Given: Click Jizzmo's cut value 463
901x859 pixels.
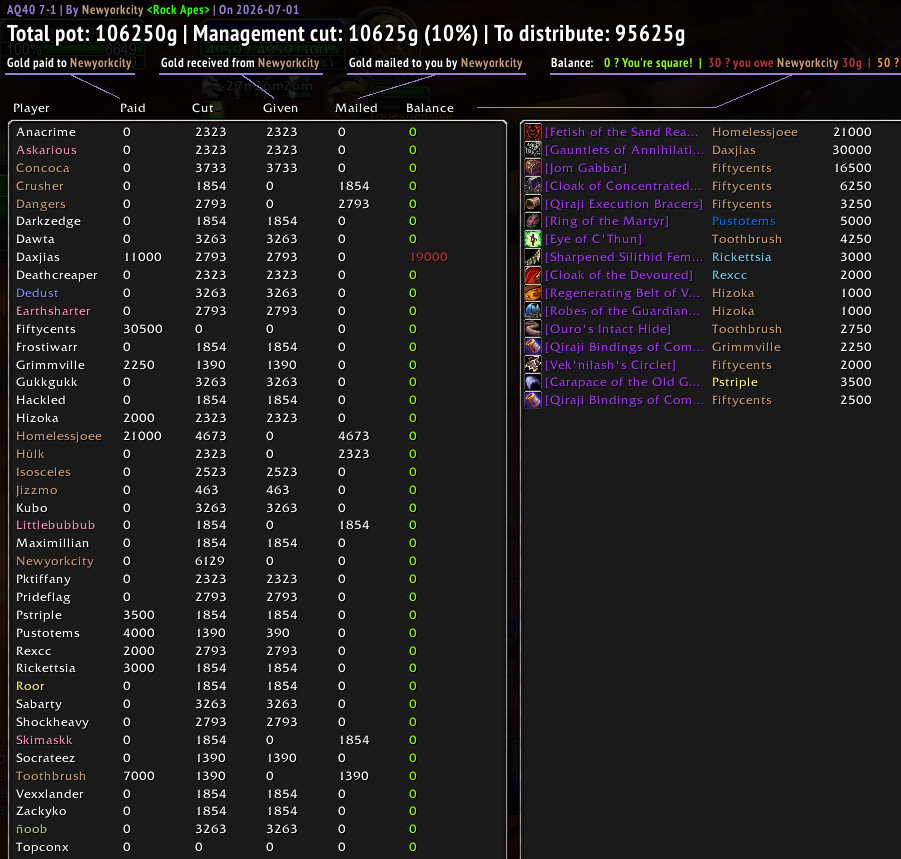Looking at the screenshot, I should pos(206,490).
